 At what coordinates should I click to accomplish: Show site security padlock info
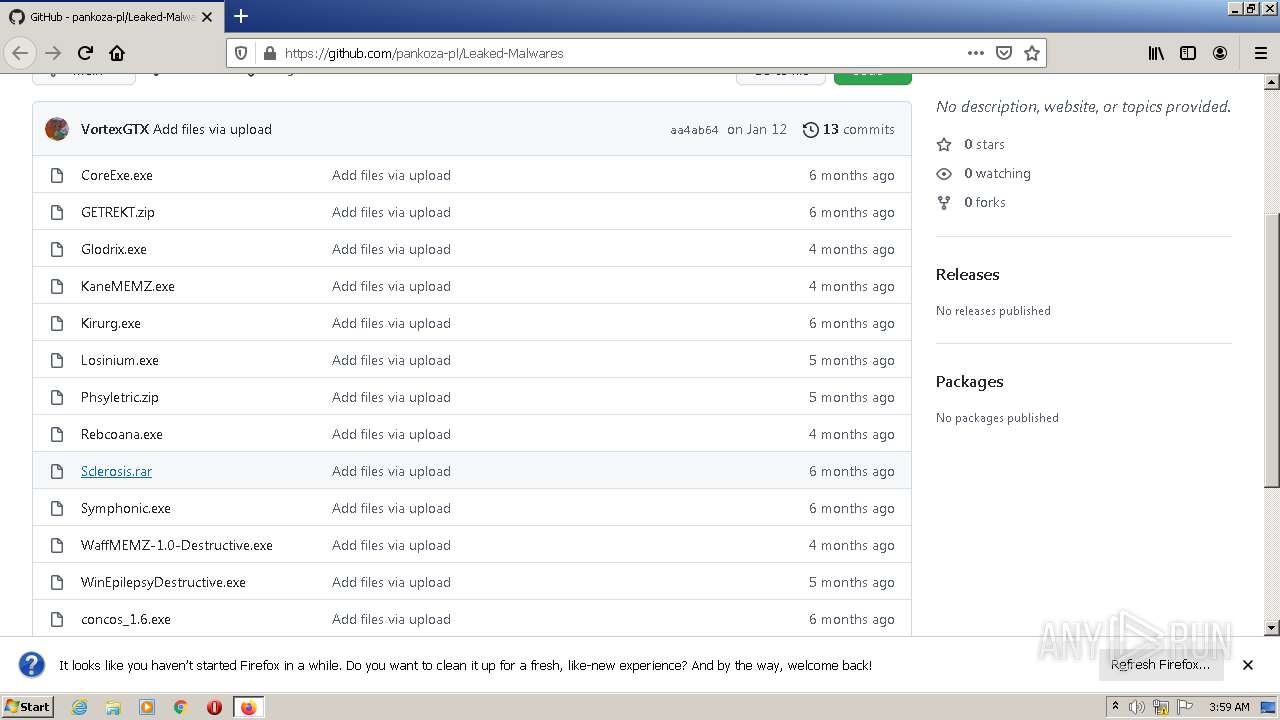[x=268, y=53]
